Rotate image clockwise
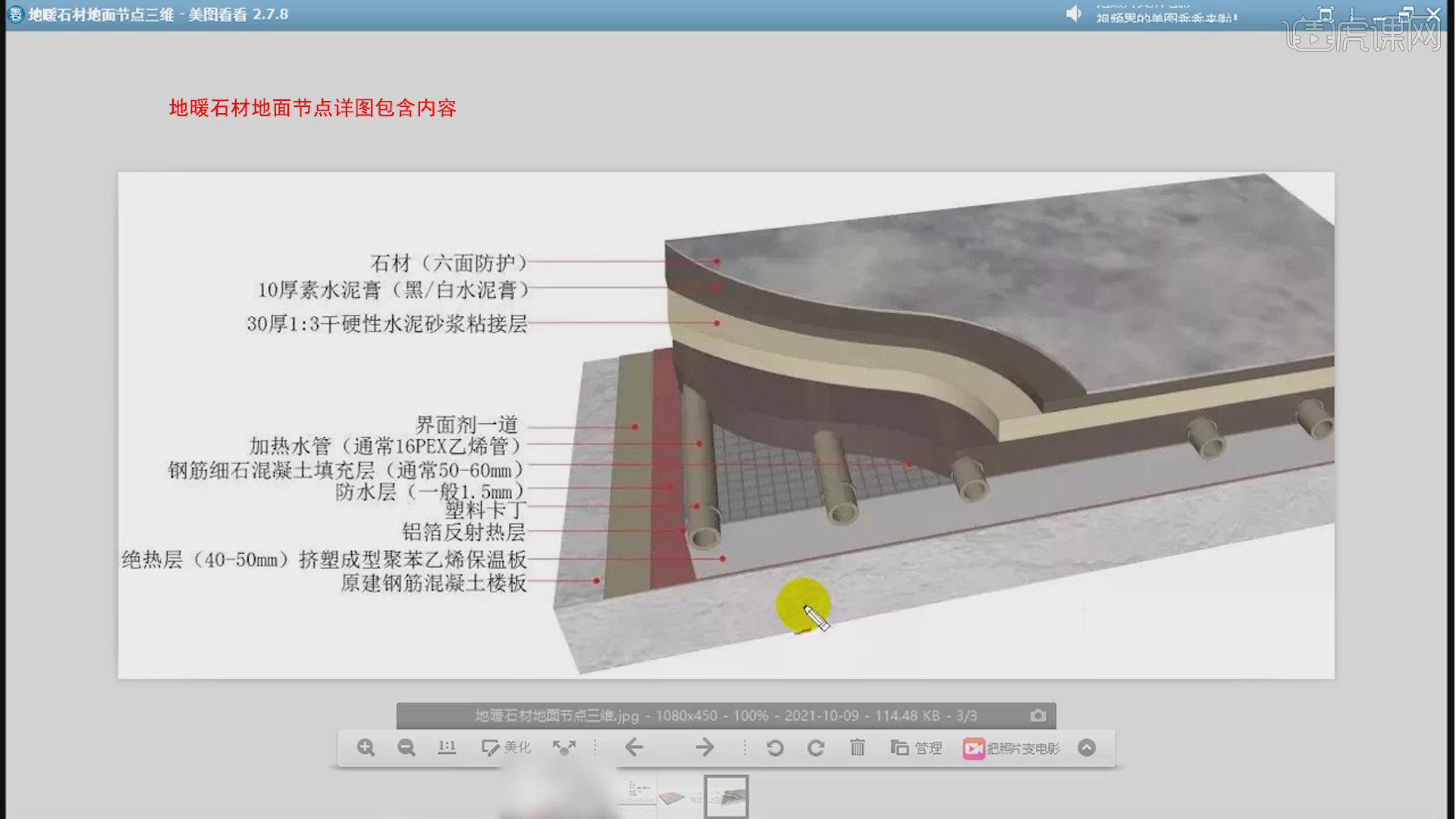1456x819 pixels. click(x=816, y=748)
